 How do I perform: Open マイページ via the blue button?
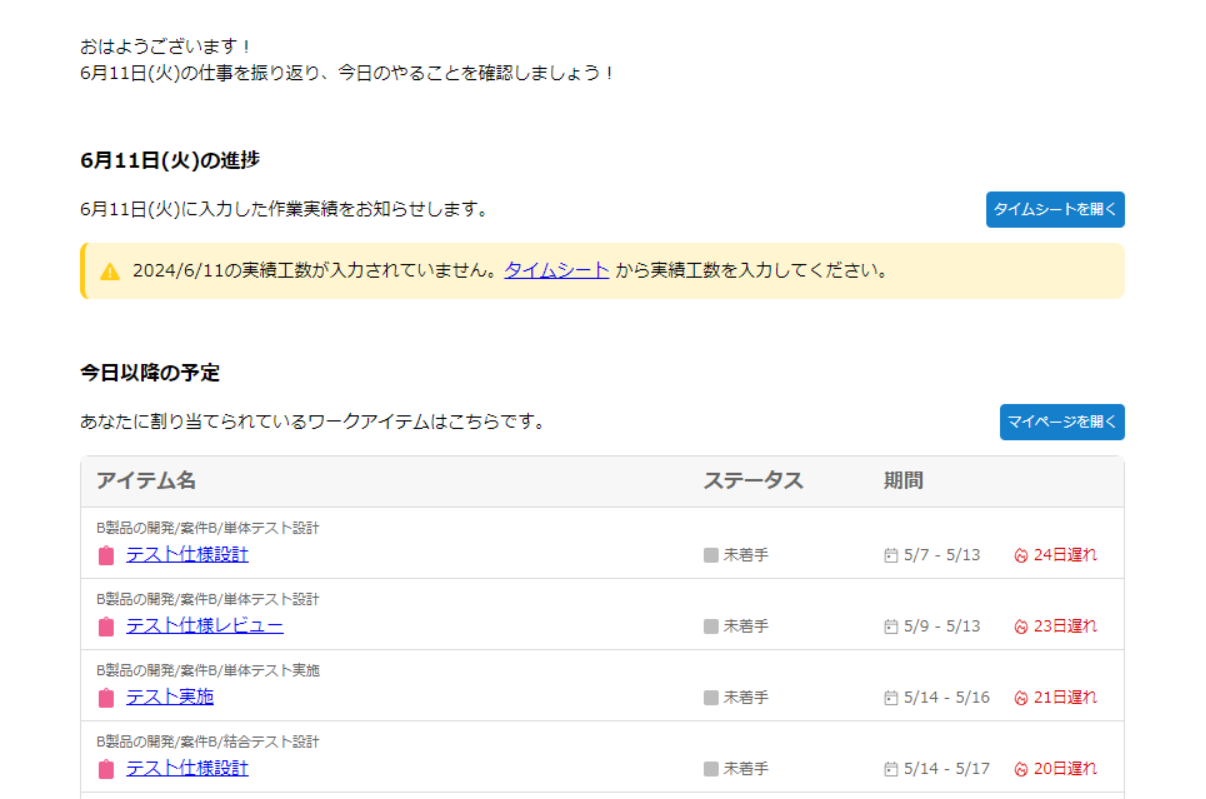click(1061, 422)
